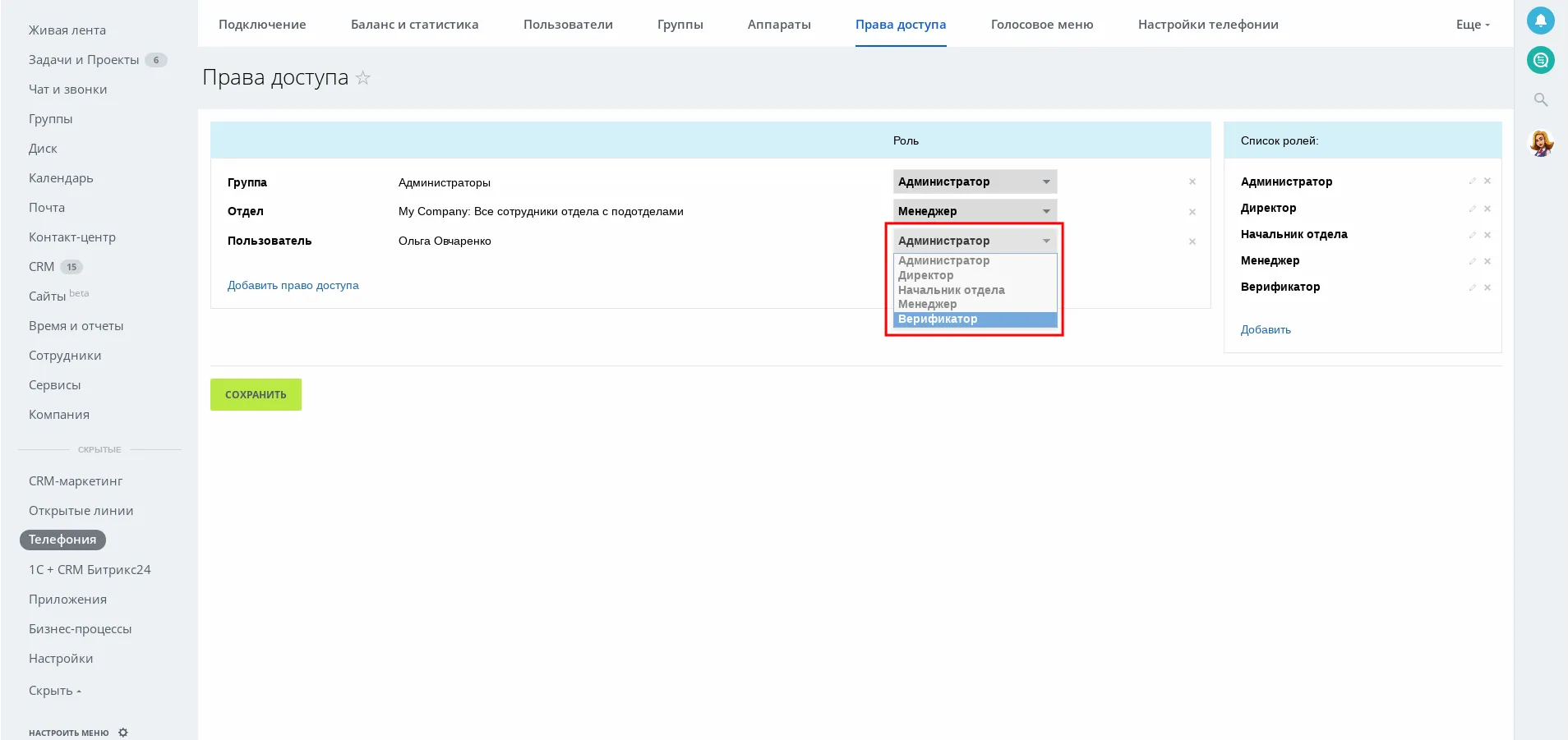The height and width of the screenshot is (740, 1568).
Task: Open the green chat messenger icon
Action: point(1540,60)
